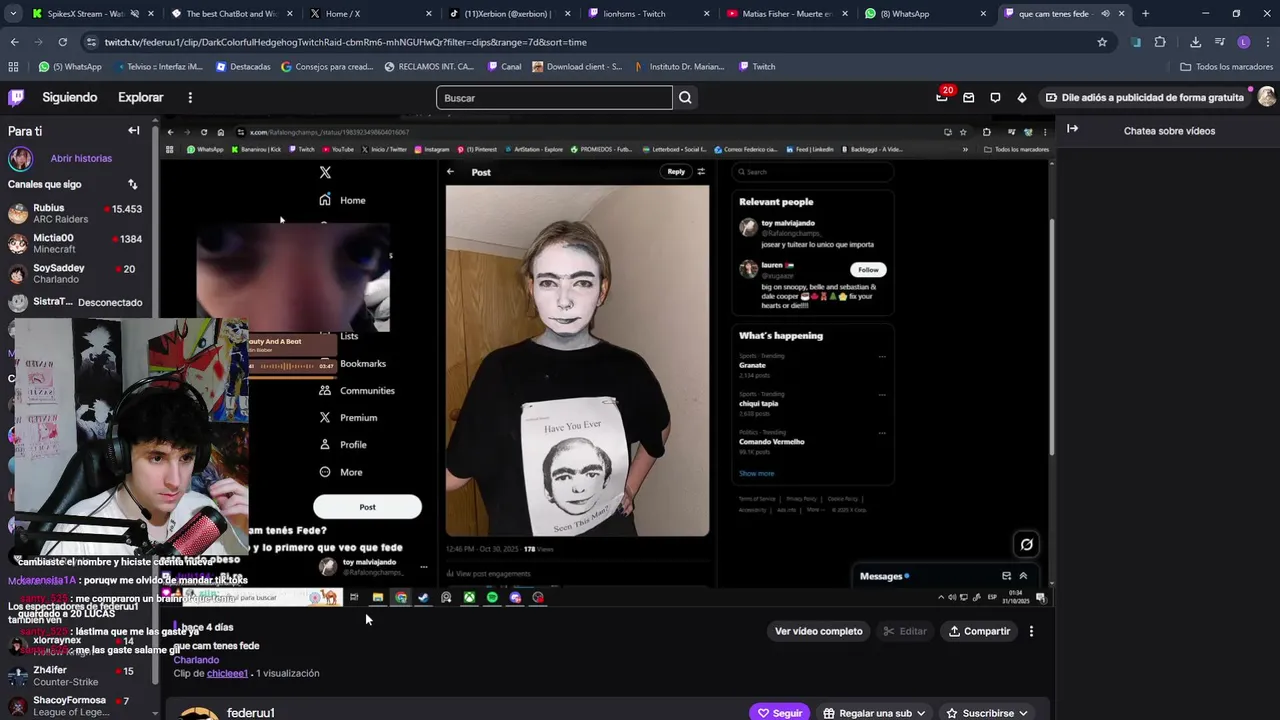Collapse the Chatea sobre vídeos panel
This screenshot has height=720, width=1280.
click(x=1072, y=129)
